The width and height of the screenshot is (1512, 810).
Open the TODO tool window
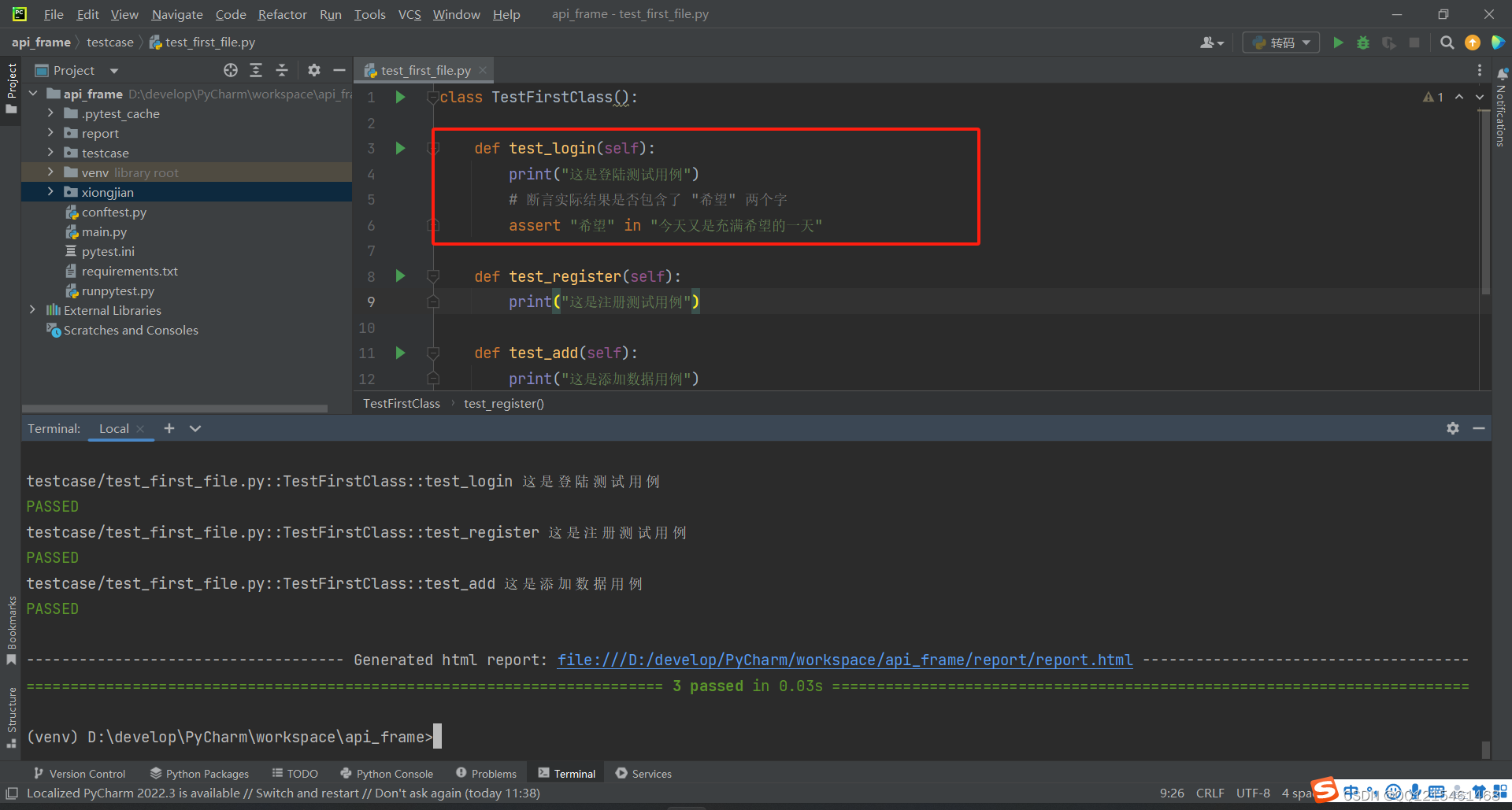(x=295, y=774)
